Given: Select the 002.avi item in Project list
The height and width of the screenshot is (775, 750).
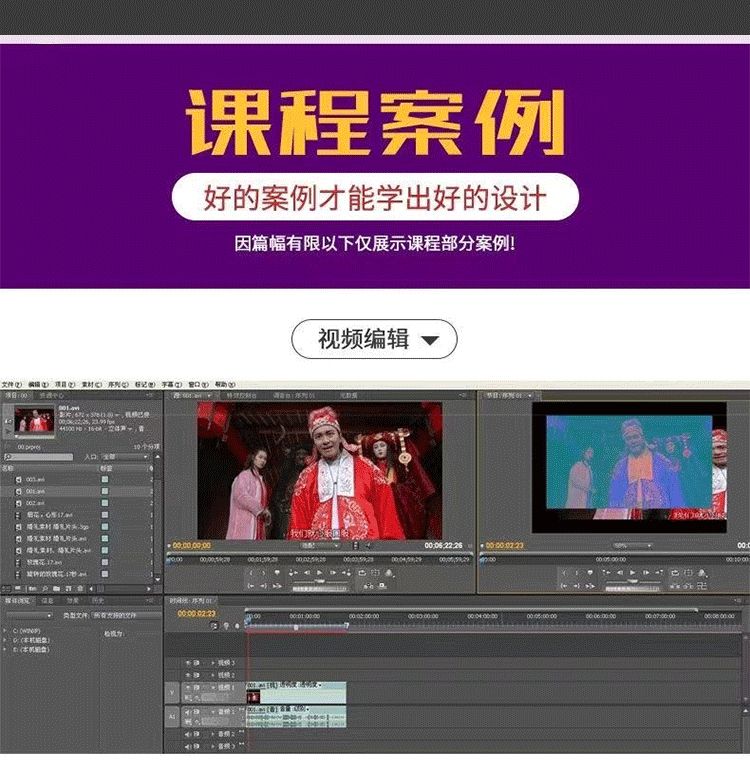Looking at the screenshot, I should (x=36, y=503).
